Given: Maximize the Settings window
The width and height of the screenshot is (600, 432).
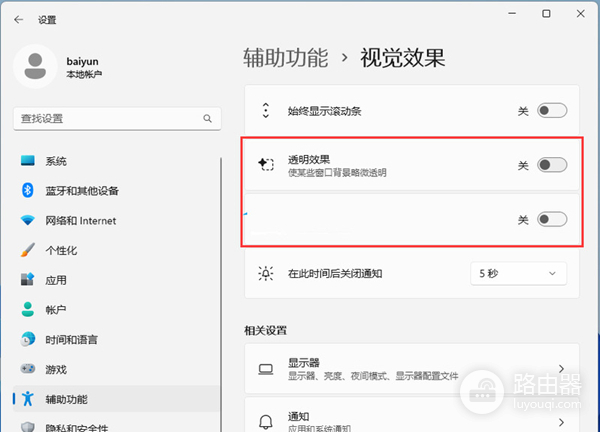Looking at the screenshot, I should pyautogui.click(x=546, y=14).
